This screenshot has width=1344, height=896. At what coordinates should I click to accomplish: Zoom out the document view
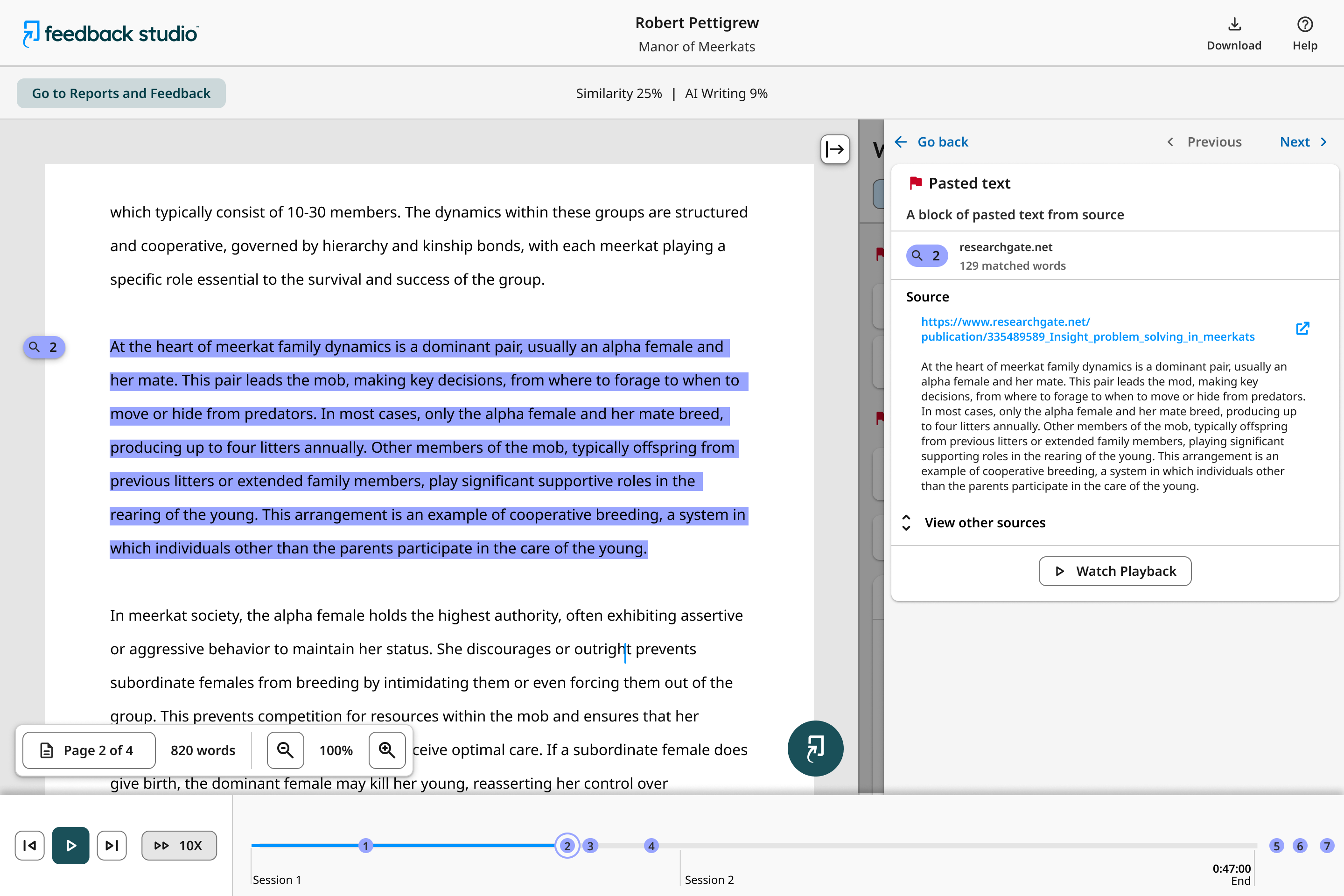pyautogui.click(x=285, y=750)
